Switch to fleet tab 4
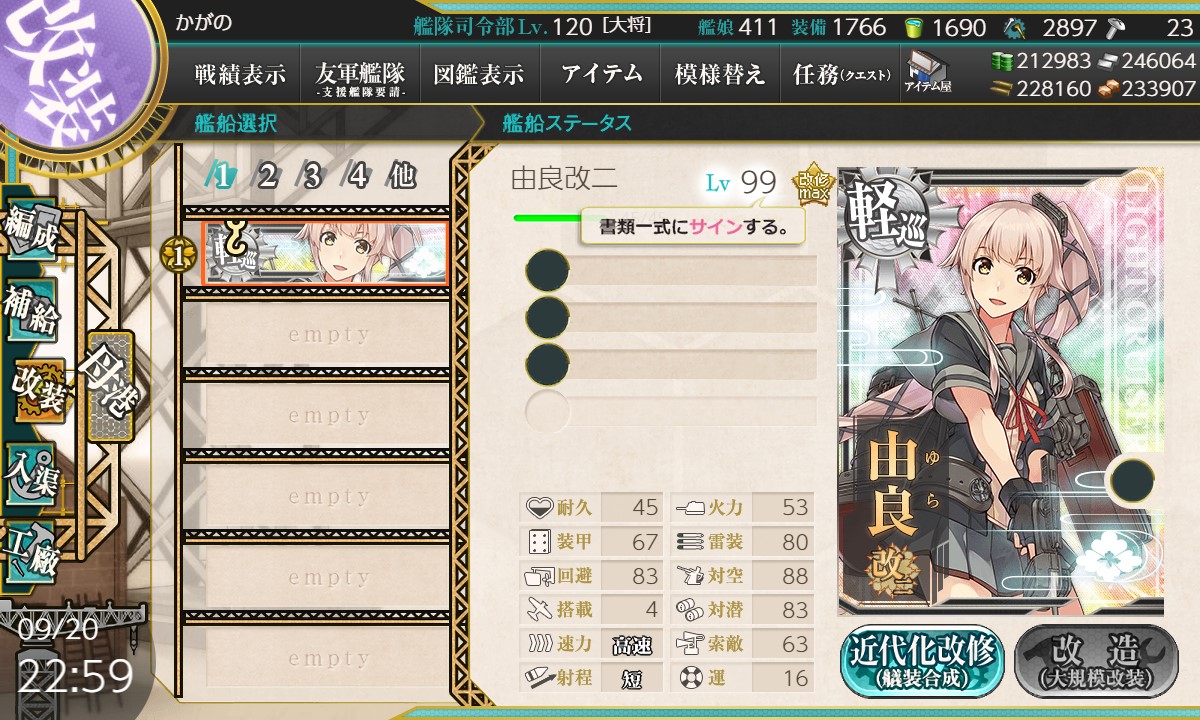Screen dimensions: 1200x720 tap(357, 176)
